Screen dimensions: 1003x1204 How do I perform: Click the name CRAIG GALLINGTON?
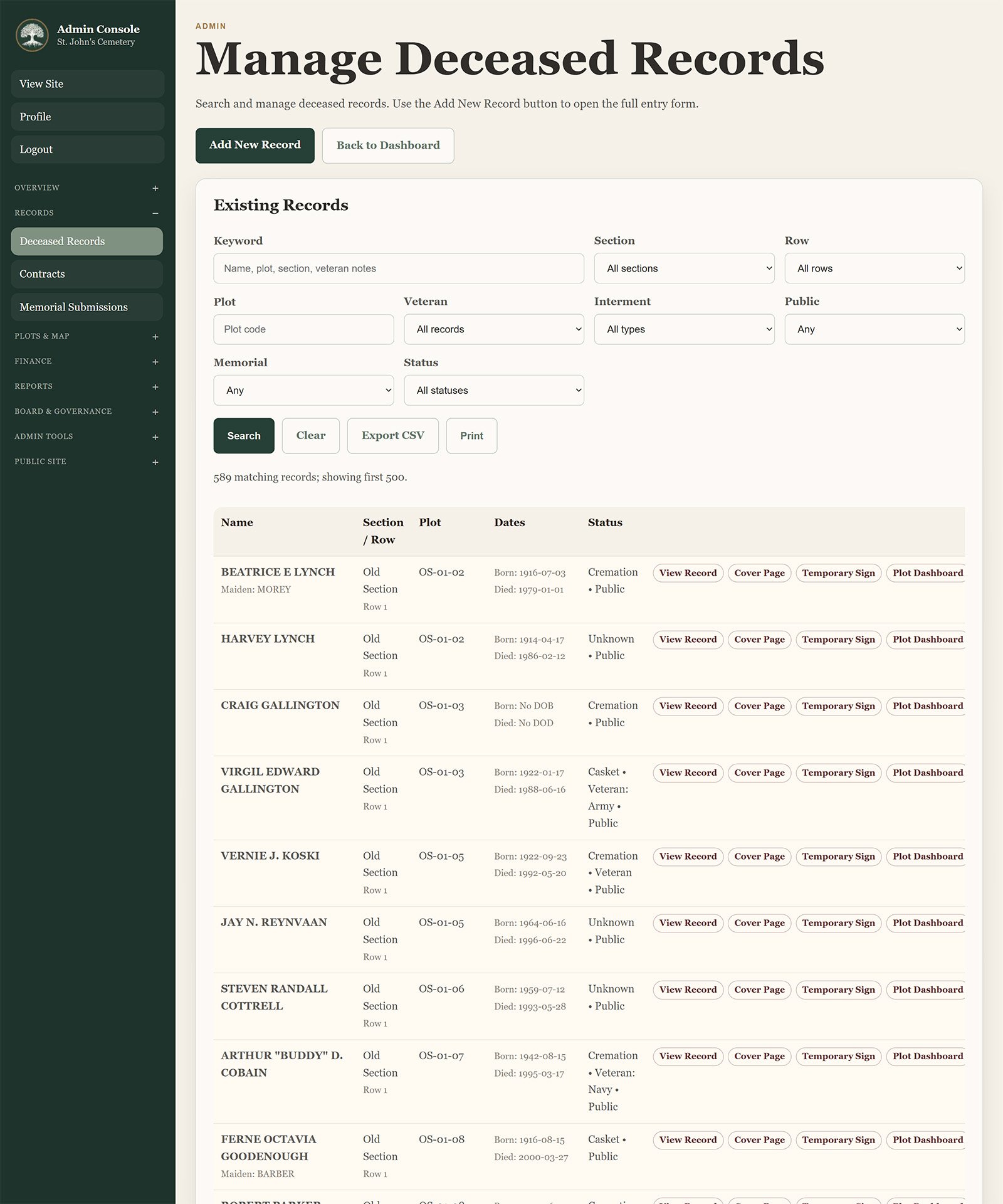tap(280, 705)
